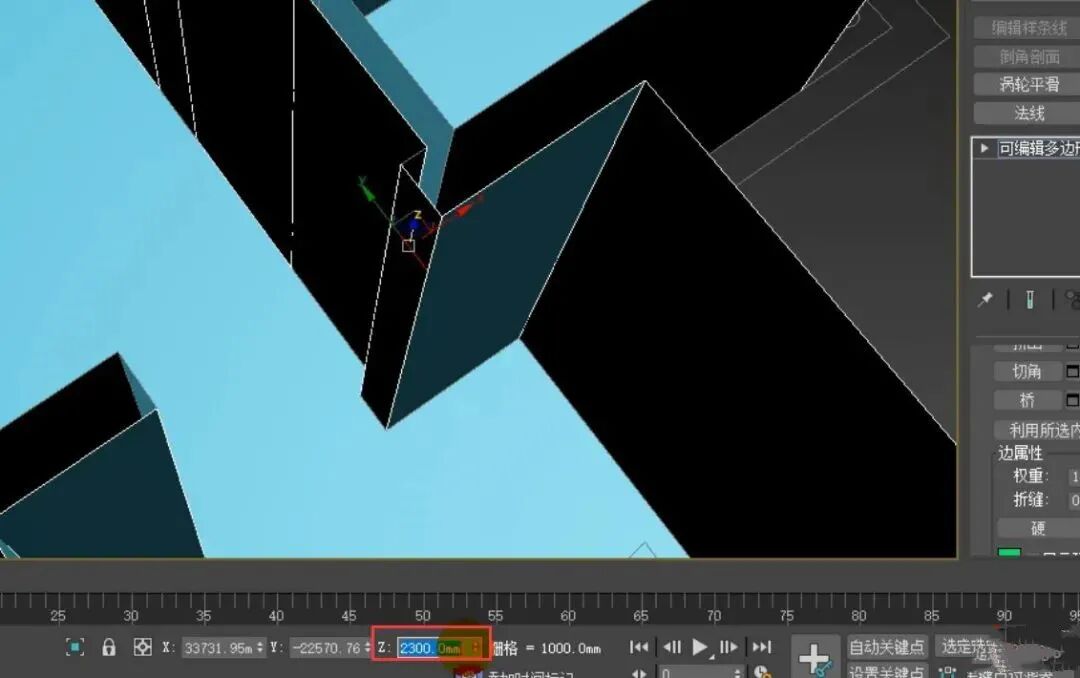The image size is (1080, 678).
Task: Open the 桥 settings box
Action: click(x=1072, y=400)
